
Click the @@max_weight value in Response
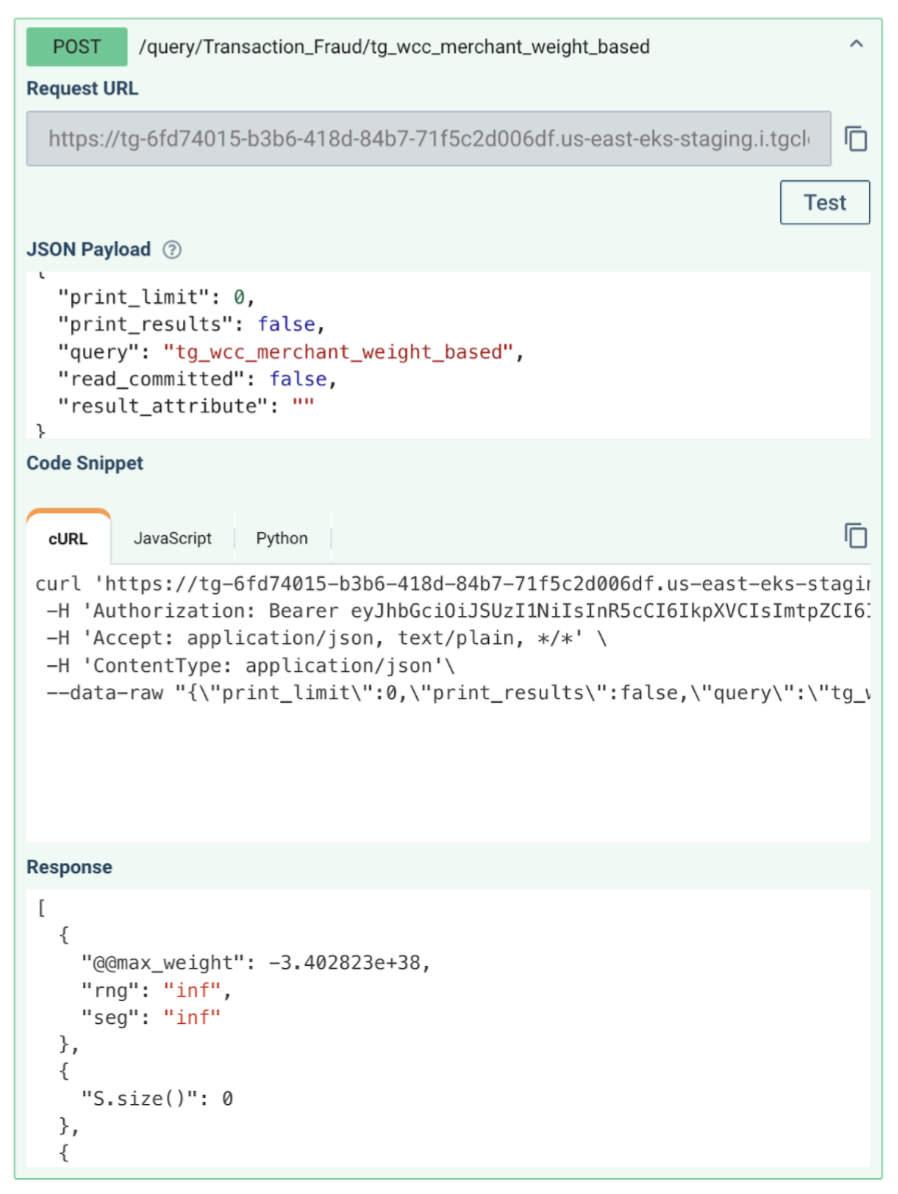pos(348,963)
